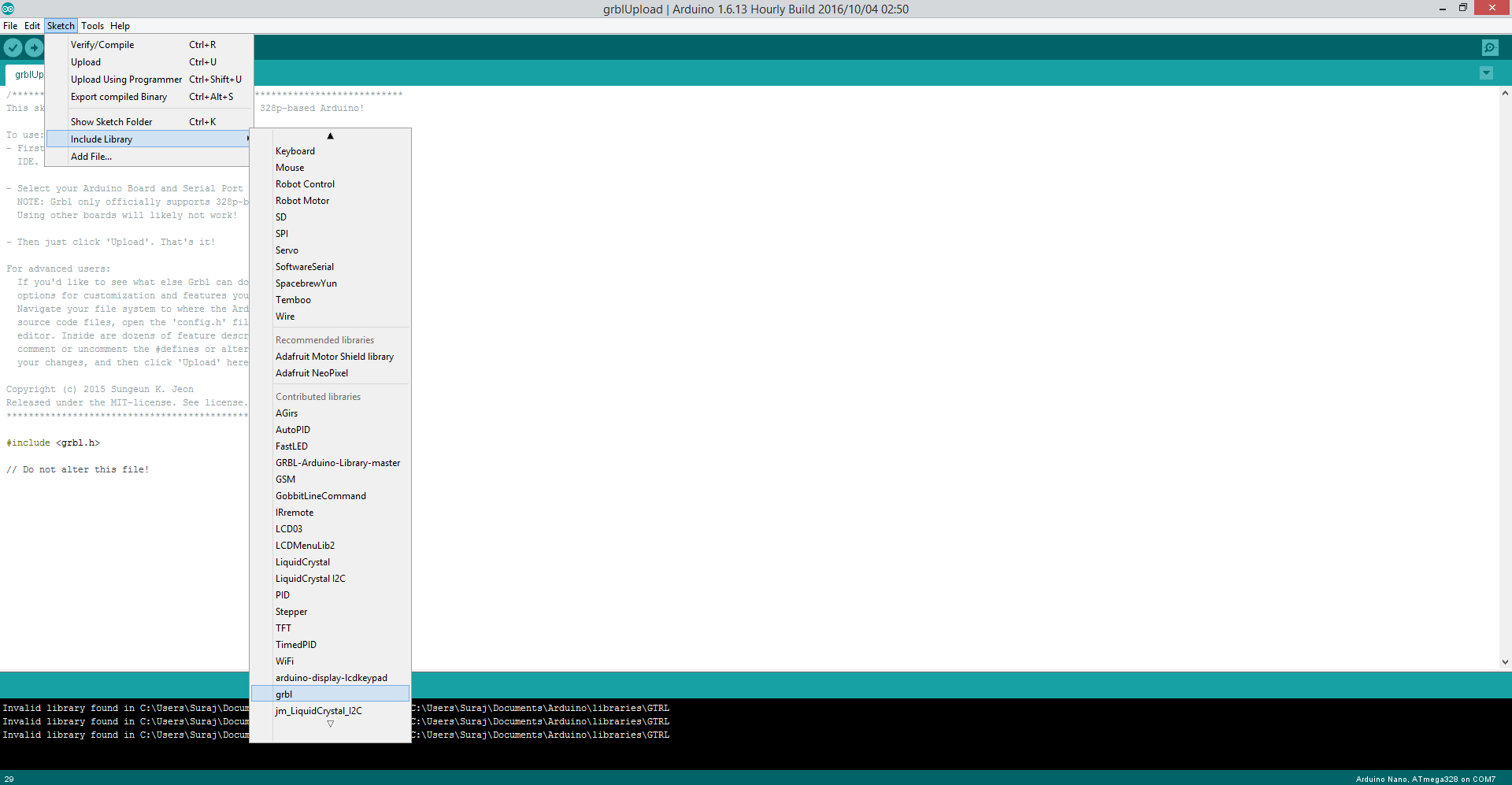Include the arduino-display-lcdkeypad library
This screenshot has width=1512, height=785.
click(x=330, y=678)
